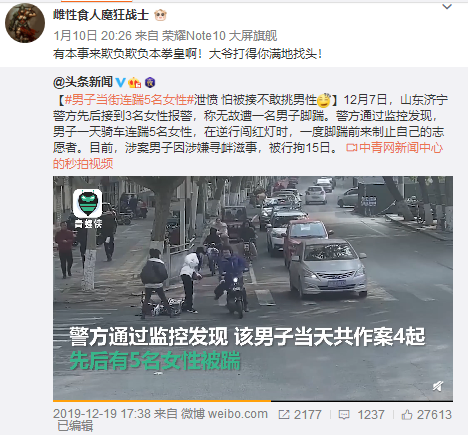Screen dimensions: 468x435
Task: Open username 雌性食人魔狂战士 profile
Action: pos(101,15)
